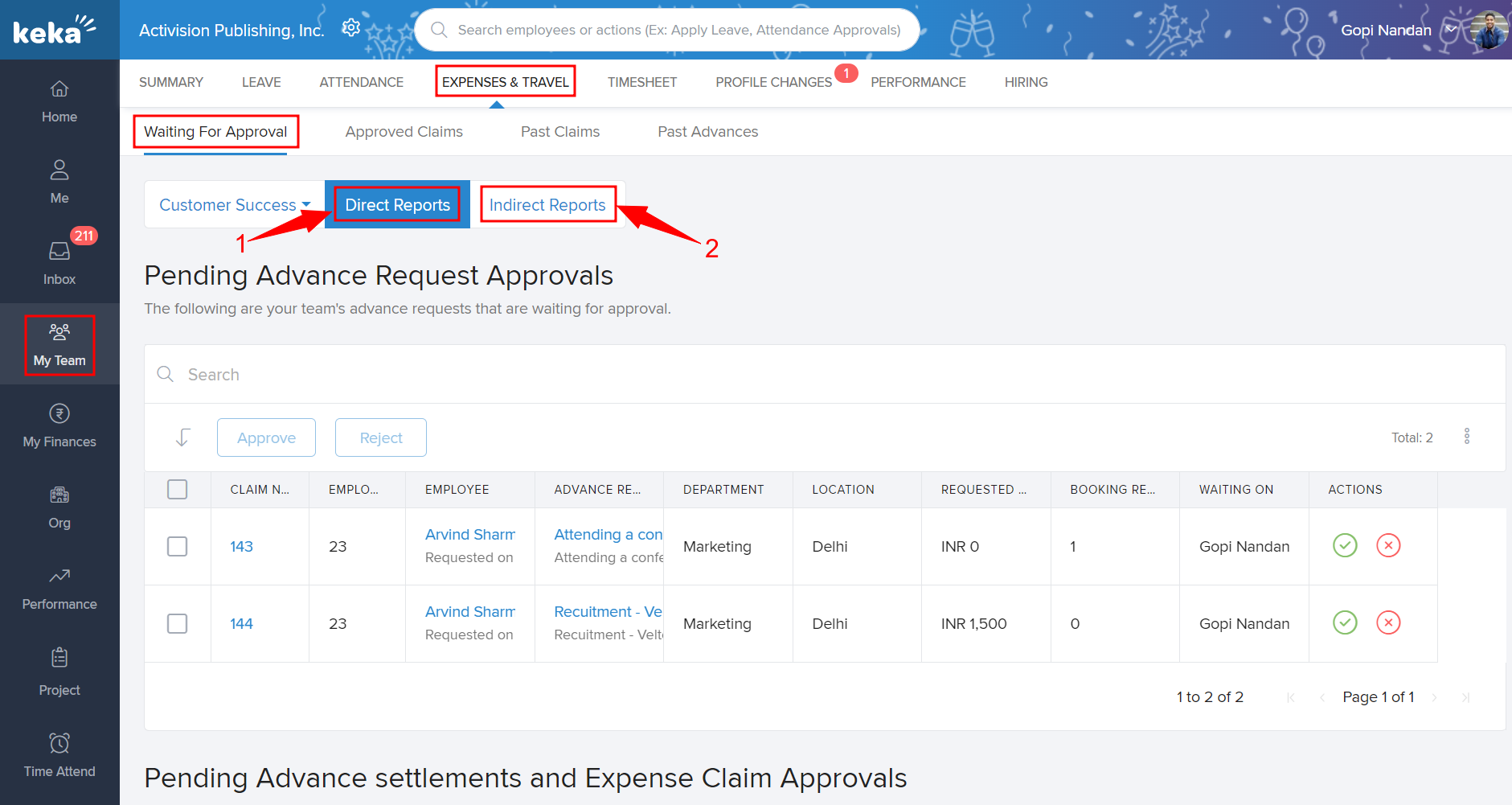Reject claim 144 with red cross icon
The image size is (1512, 805).
pyautogui.click(x=1388, y=622)
